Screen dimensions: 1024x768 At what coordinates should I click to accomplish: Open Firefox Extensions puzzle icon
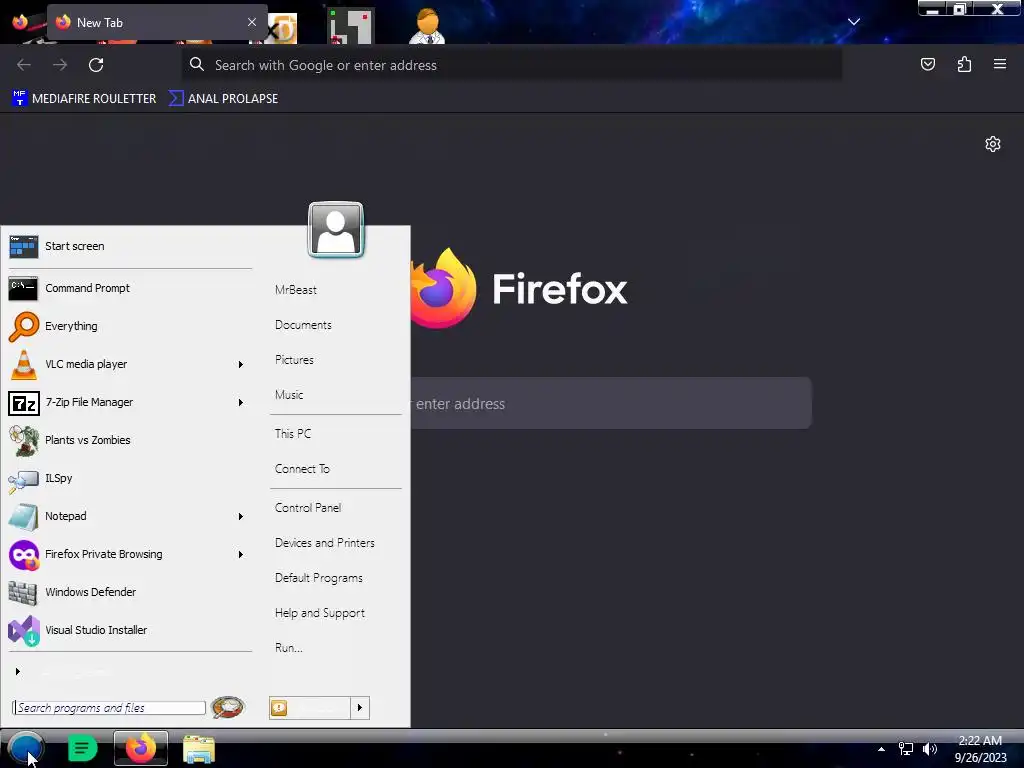pyautogui.click(x=964, y=64)
